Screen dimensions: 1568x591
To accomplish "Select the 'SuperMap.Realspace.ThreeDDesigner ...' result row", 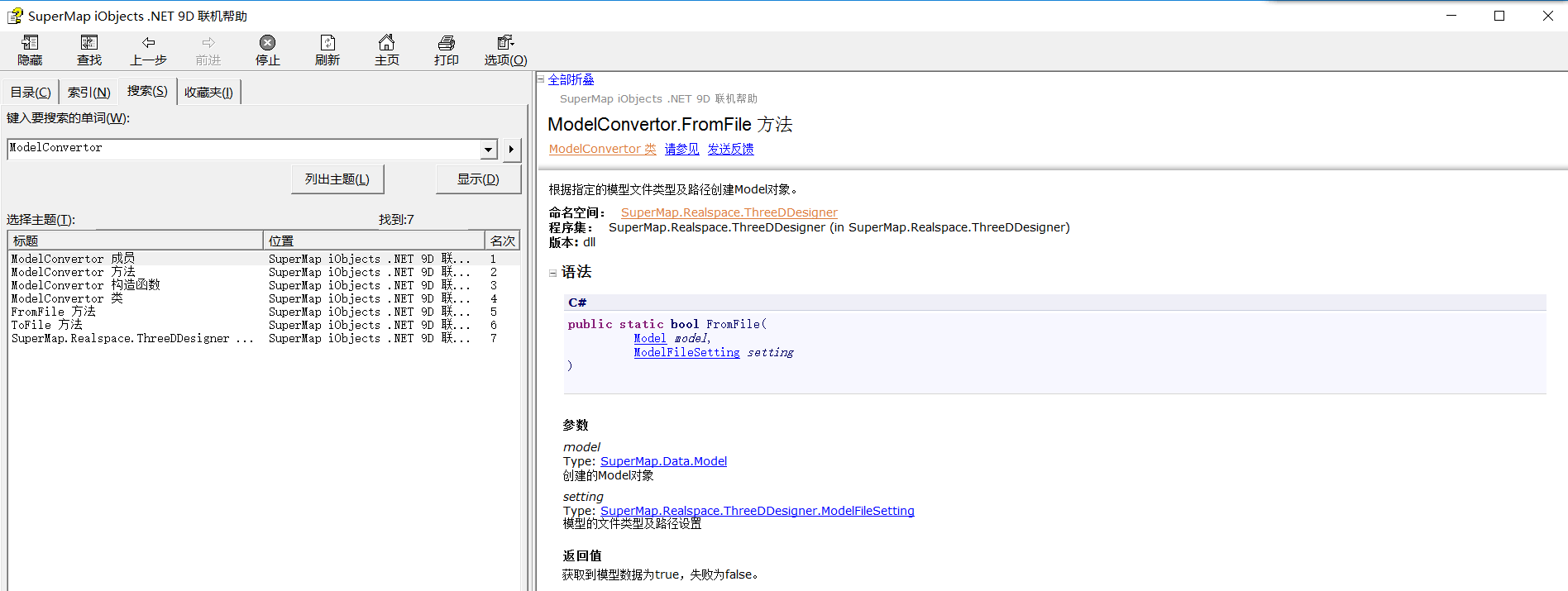I will [264, 338].
